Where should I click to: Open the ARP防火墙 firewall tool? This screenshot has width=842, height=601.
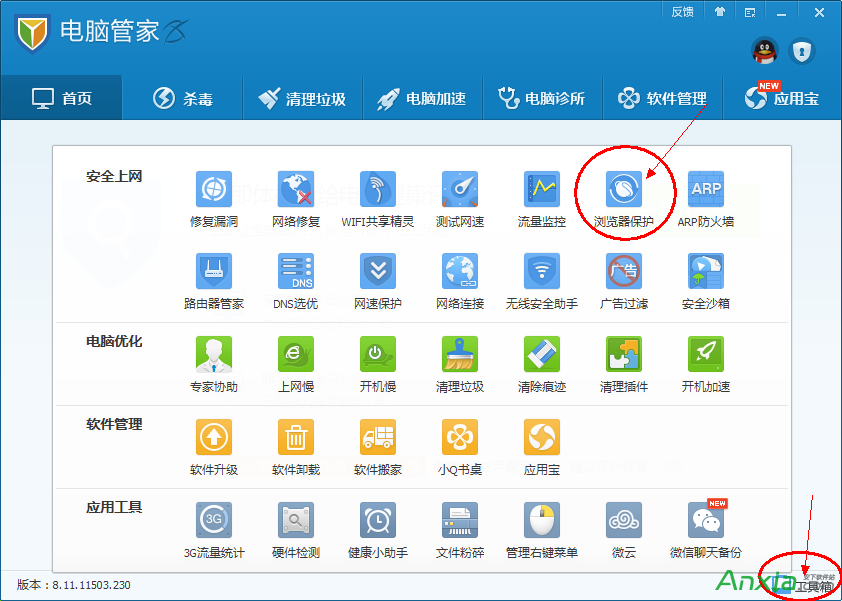(706, 199)
